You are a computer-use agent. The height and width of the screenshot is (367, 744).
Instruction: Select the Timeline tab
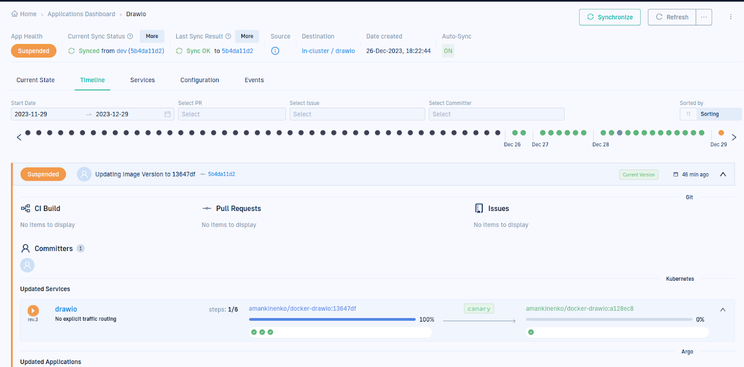[92, 80]
